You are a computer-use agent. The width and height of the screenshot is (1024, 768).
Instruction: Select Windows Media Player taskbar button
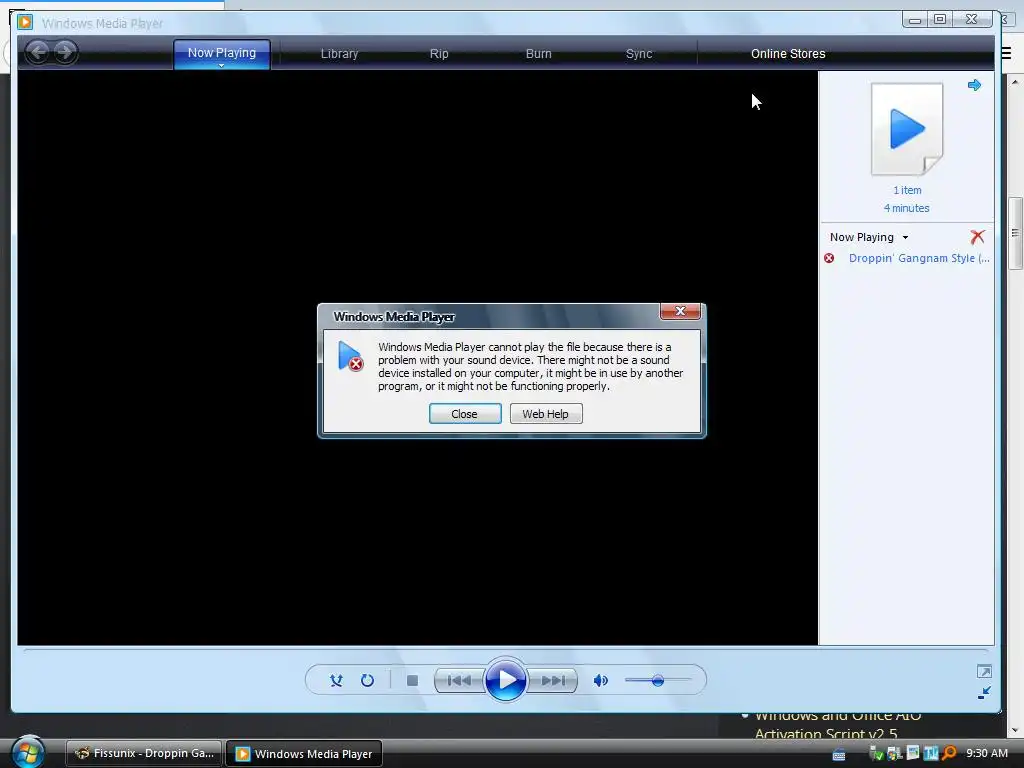304,754
